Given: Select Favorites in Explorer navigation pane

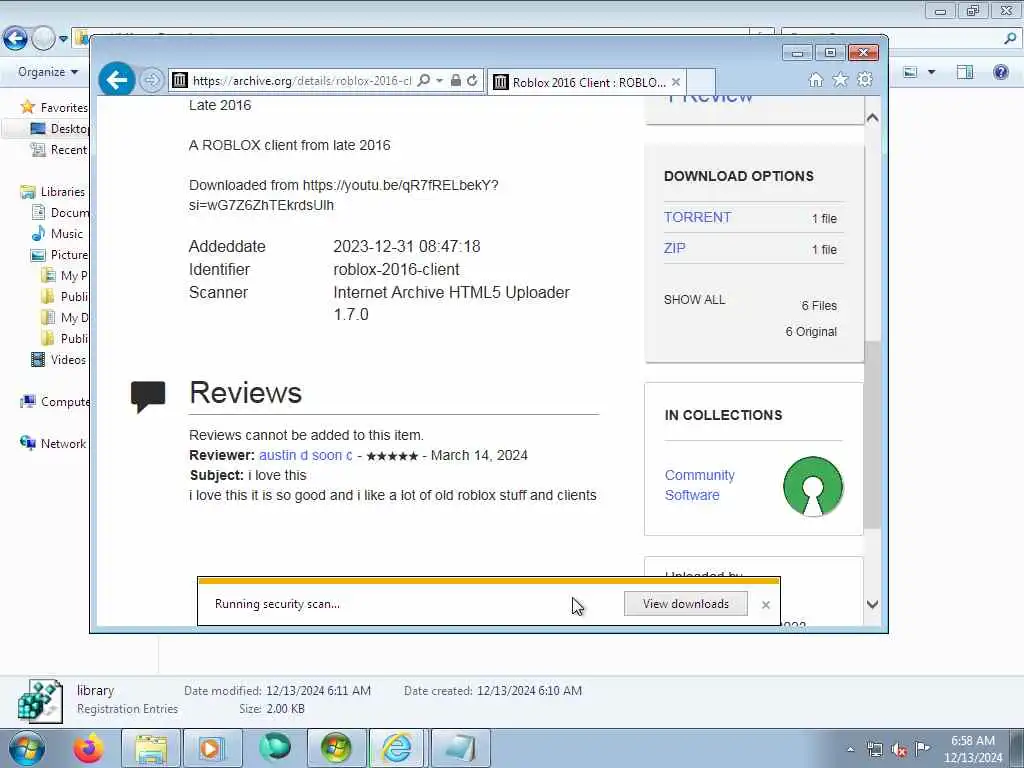Looking at the screenshot, I should click(x=55, y=107).
